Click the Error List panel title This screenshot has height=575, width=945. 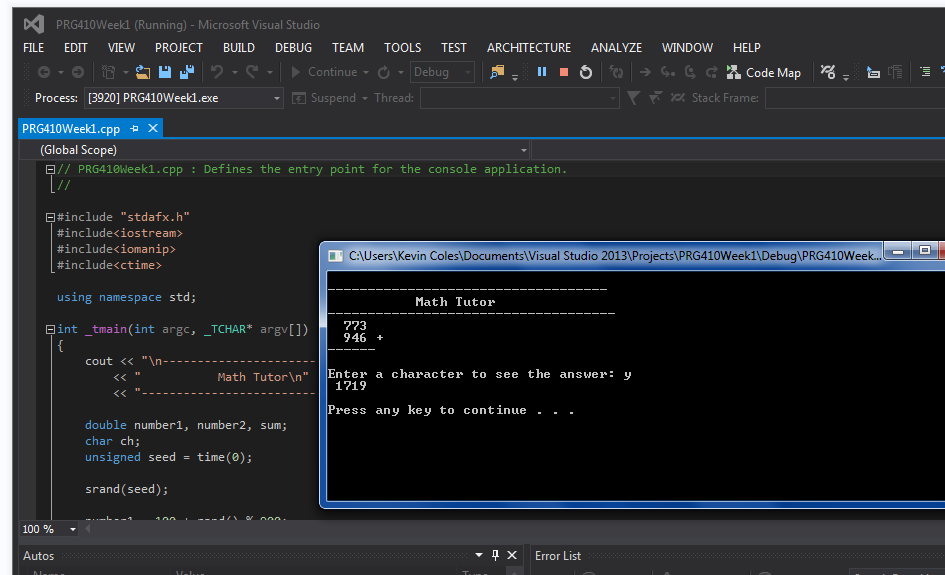point(557,556)
